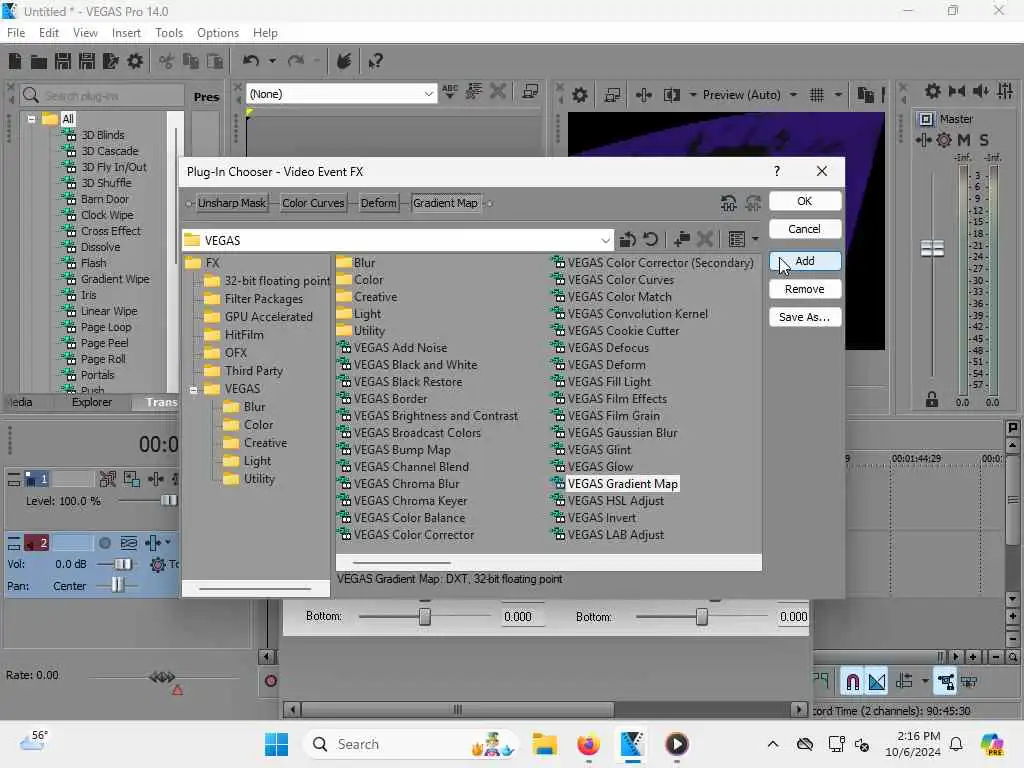Click the Save project toolbar icon
Screen dimensions: 1024x768
63,61
